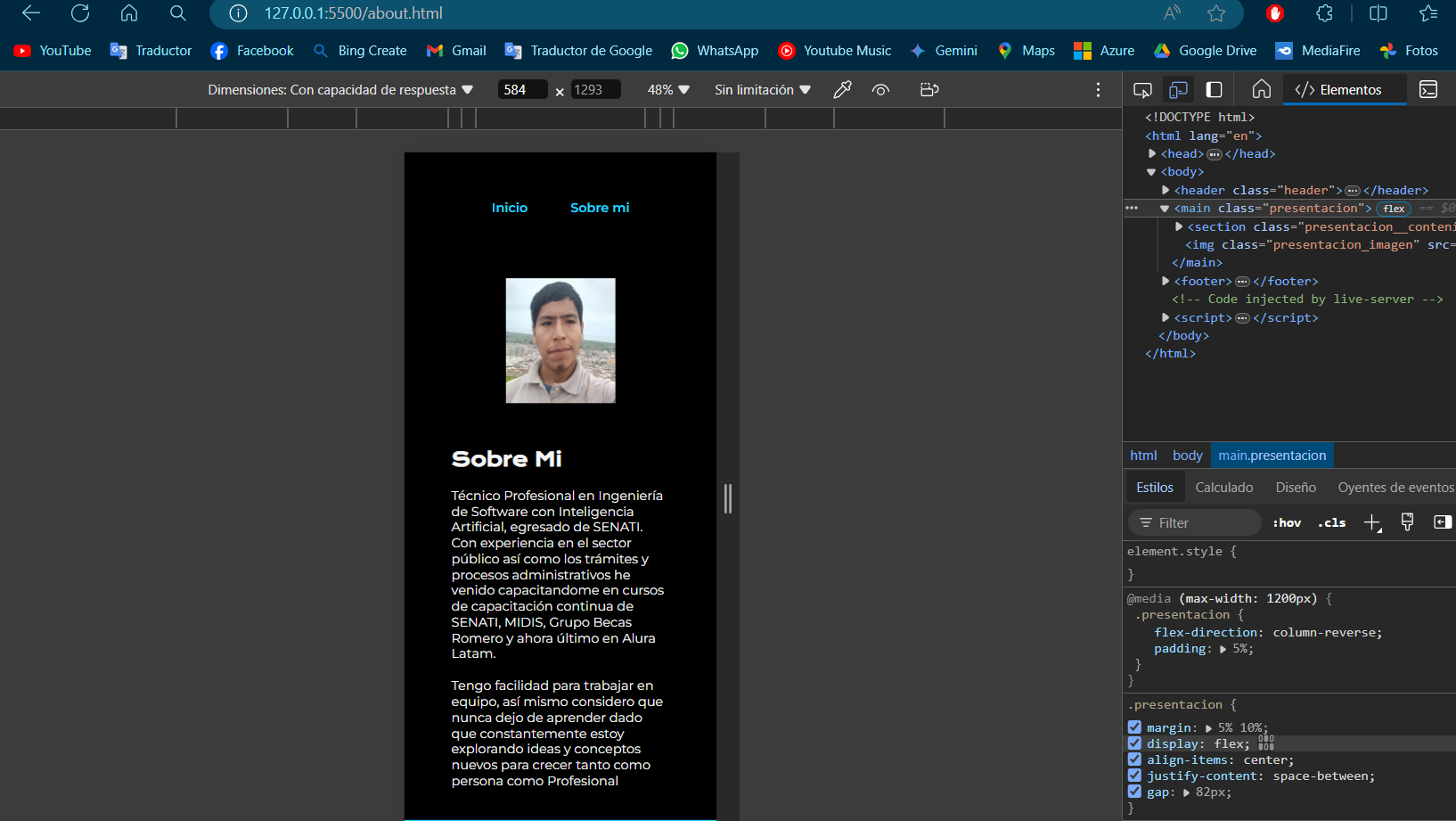The height and width of the screenshot is (821, 1456).
Task: Activate the read aloud icon
Action: pyautogui.click(x=1172, y=13)
